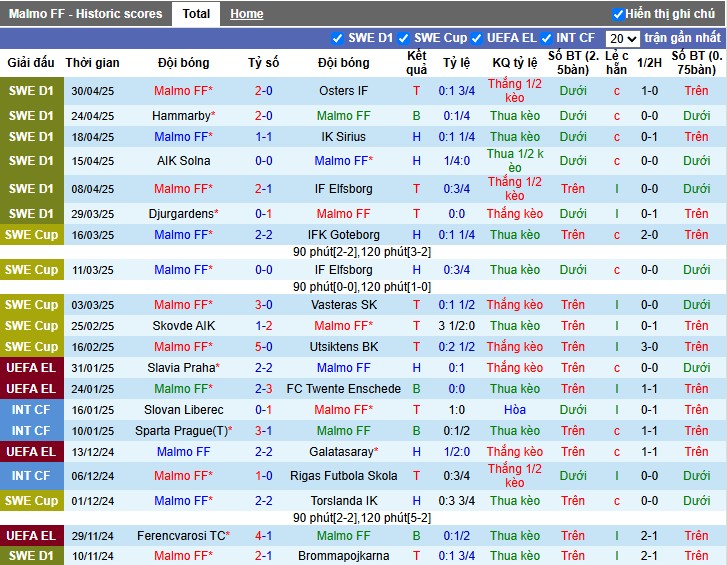Open the Hammarby team link

(181, 116)
